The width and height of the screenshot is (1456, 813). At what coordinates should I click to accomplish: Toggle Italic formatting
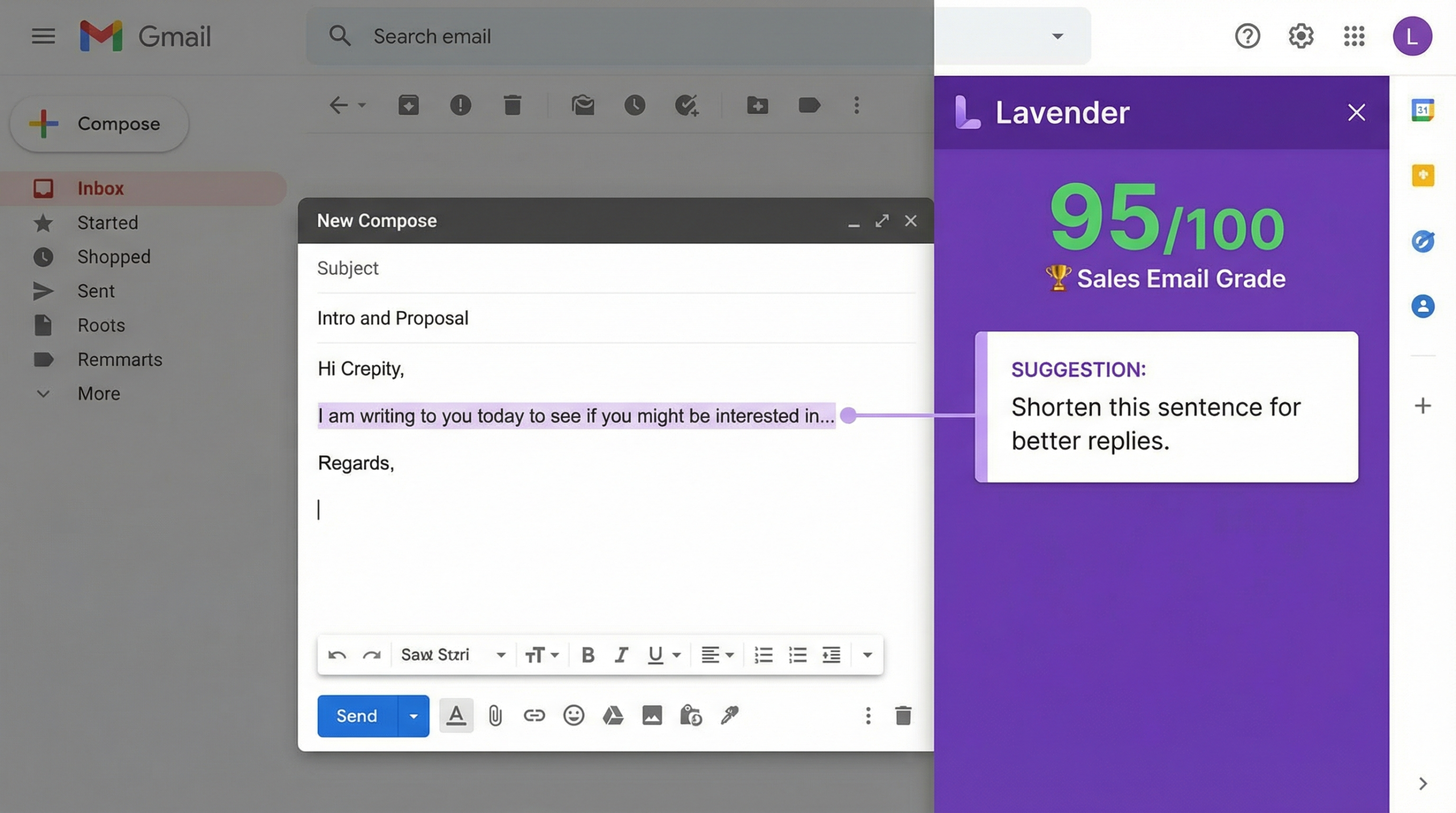(621, 655)
